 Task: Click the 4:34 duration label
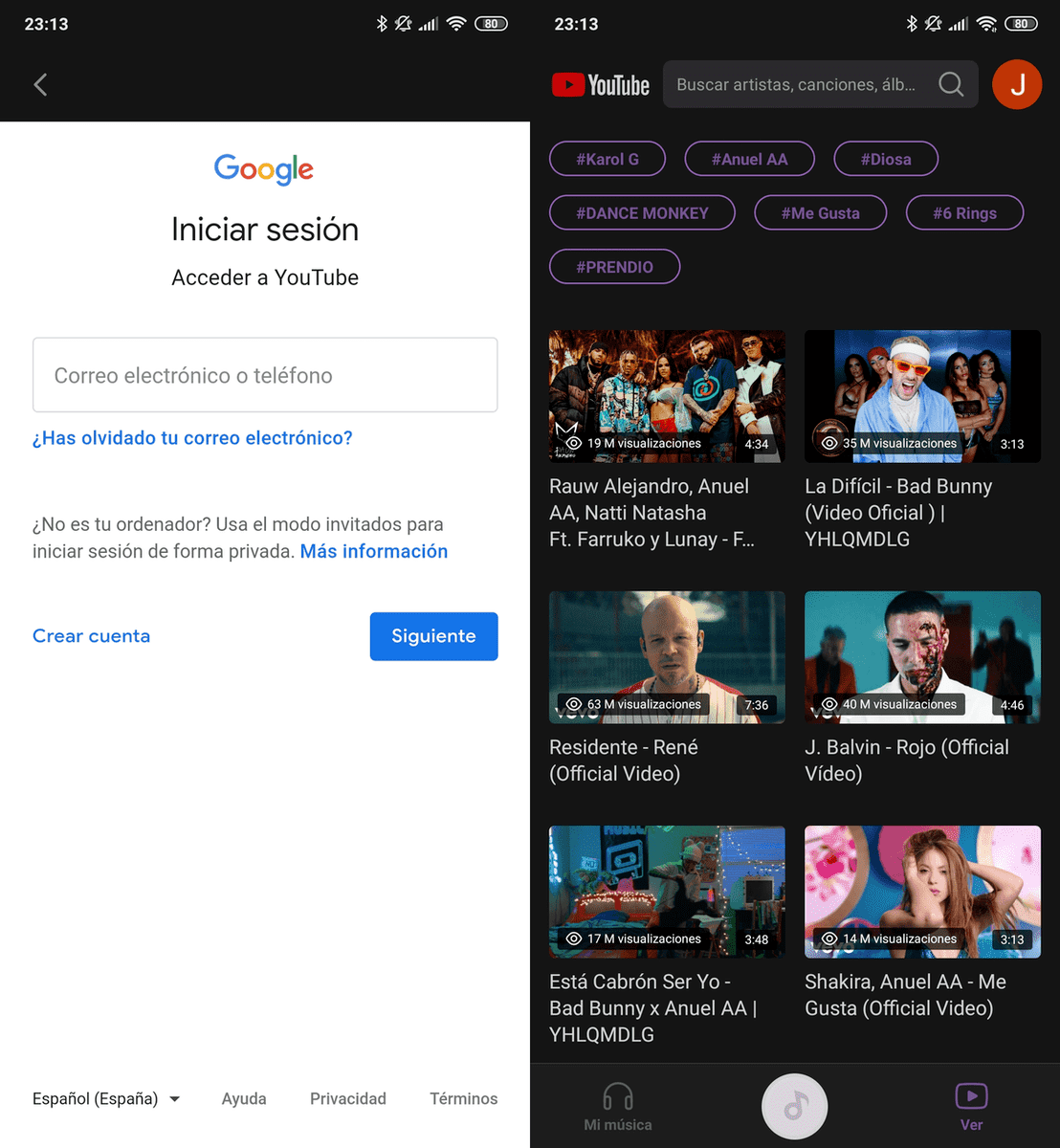click(757, 444)
